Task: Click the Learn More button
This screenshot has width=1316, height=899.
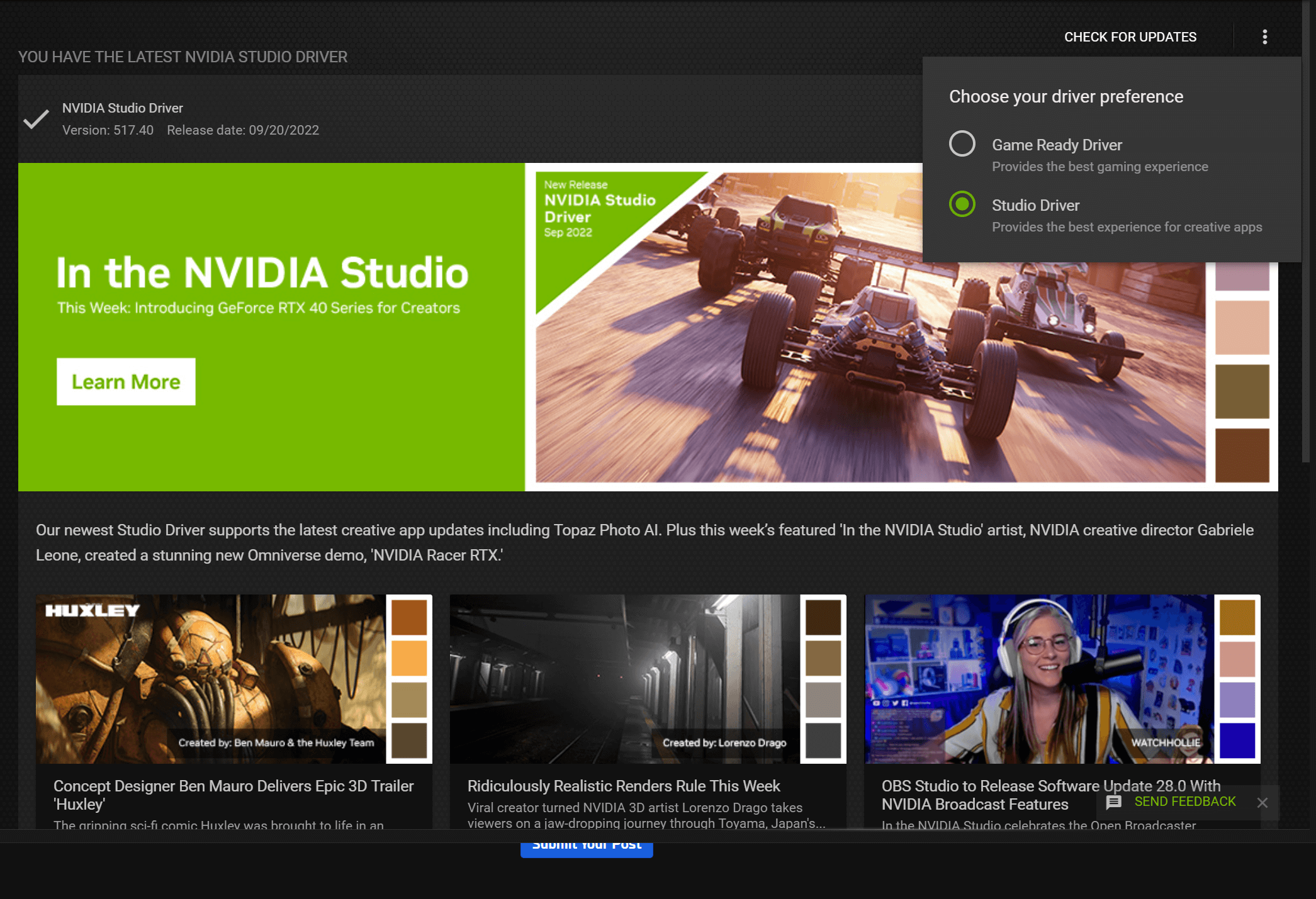Action: point(126,382)
